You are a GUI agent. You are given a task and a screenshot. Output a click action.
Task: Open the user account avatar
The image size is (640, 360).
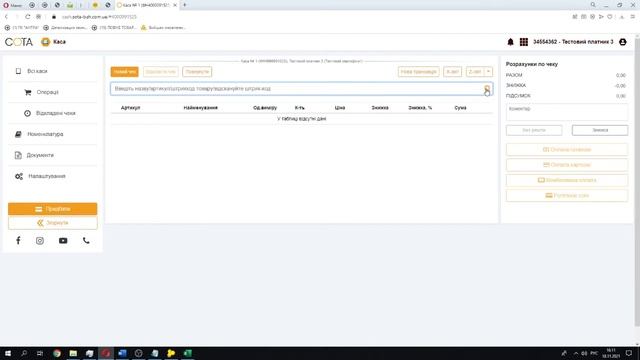click(x=622, y=42)
